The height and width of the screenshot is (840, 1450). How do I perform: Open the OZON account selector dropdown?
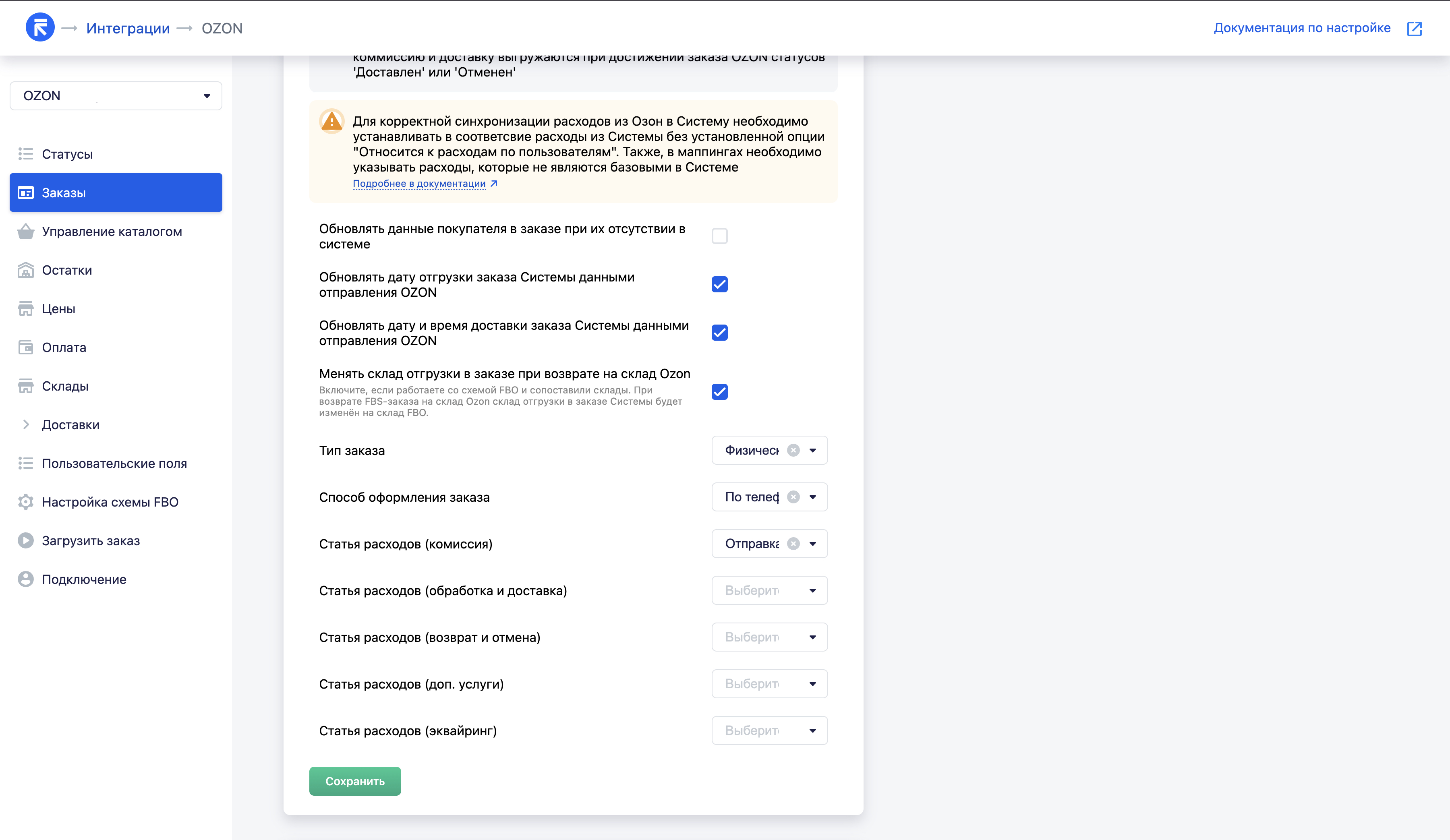click(116, 95)
